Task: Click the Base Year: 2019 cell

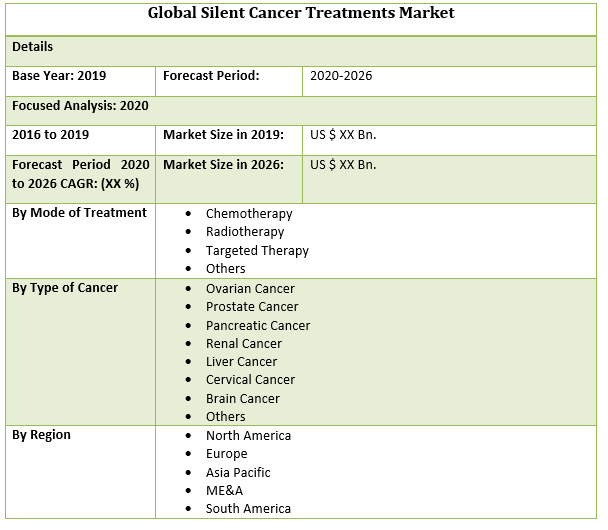Action: pos(59,76)
